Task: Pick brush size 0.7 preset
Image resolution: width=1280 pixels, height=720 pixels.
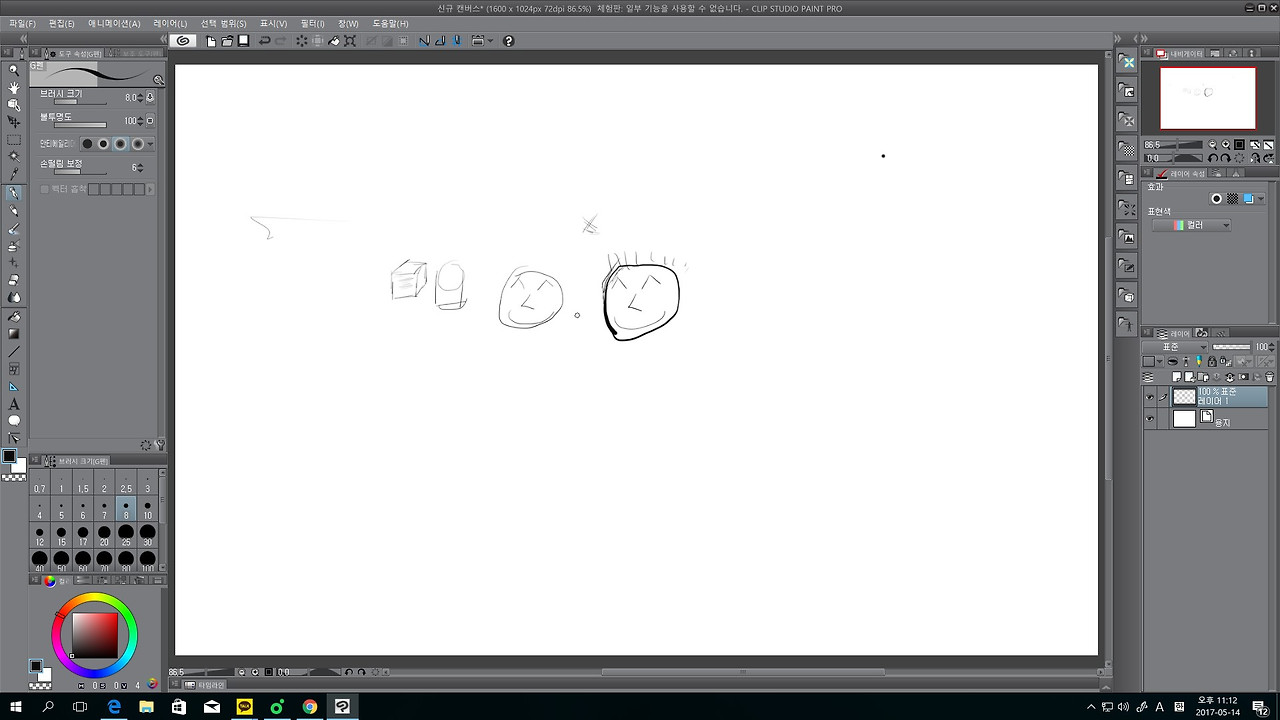Action: [39, 484]
